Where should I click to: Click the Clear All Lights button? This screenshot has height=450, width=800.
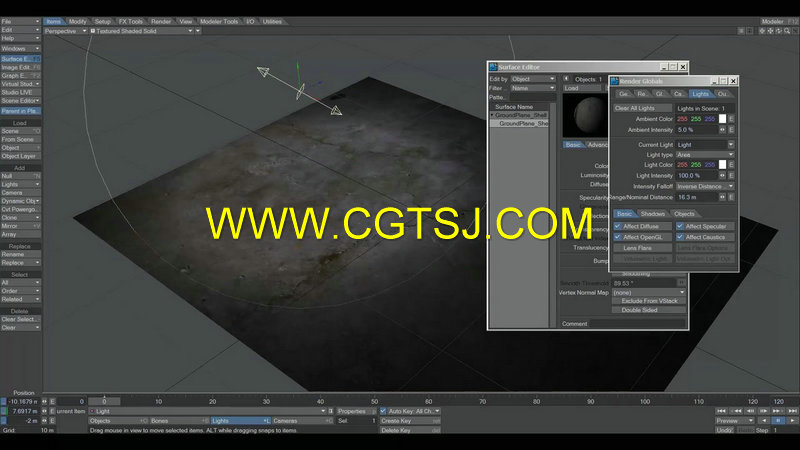tap(643, 108)
